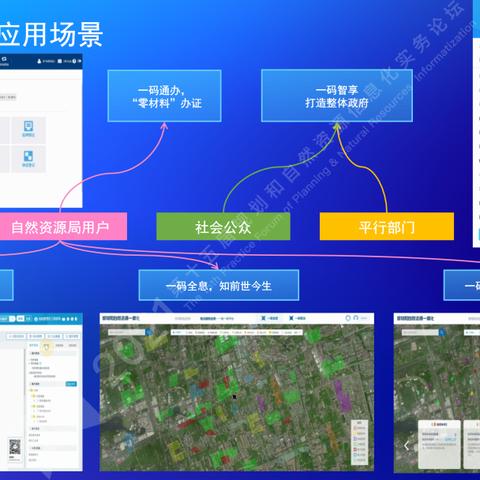Toggle first layer filter in map toolbar
Image resolution: width=480 pixels, height=480 pixels.
[178, 332]
